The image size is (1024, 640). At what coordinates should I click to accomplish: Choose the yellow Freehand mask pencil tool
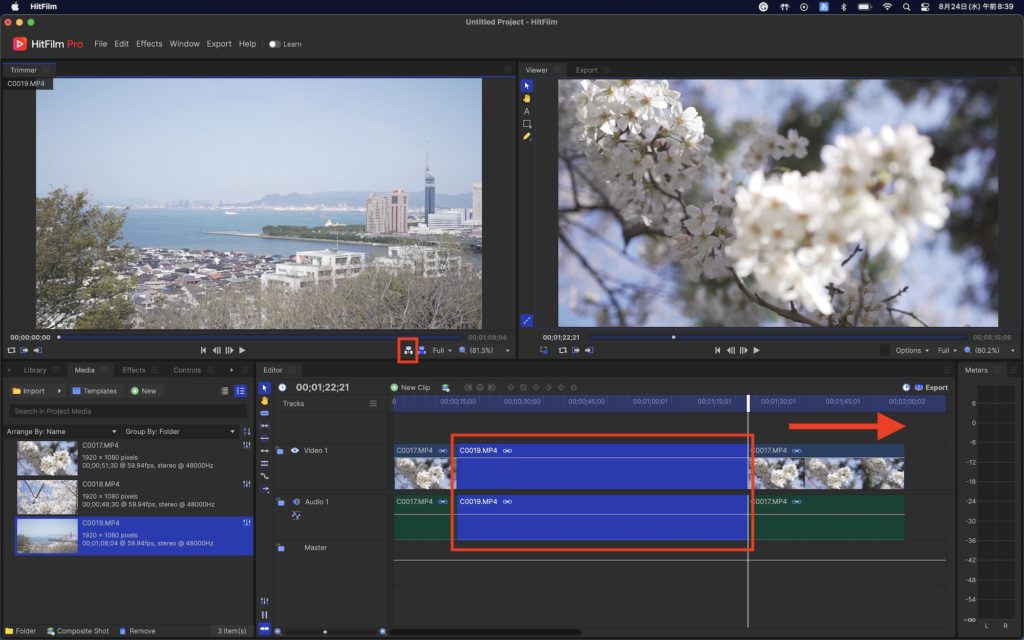(x=527, y=137)
